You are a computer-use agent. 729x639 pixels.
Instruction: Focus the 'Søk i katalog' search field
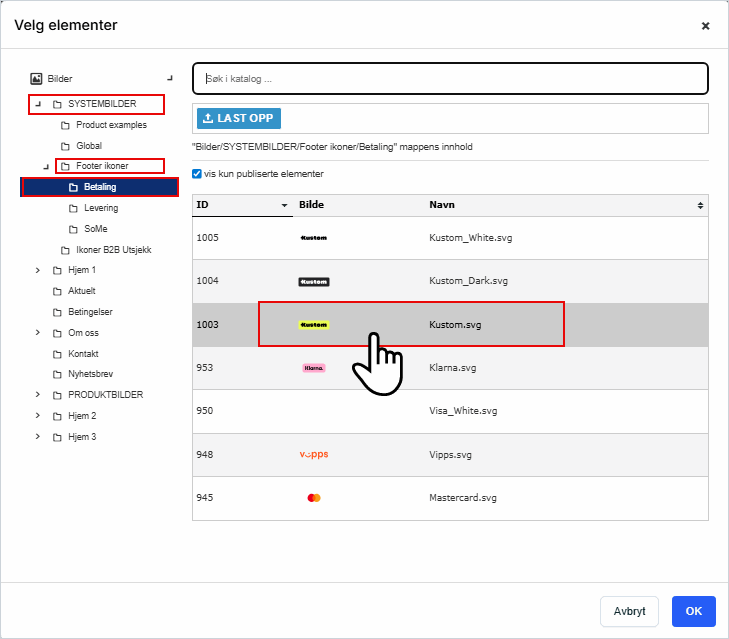[450, 78]
